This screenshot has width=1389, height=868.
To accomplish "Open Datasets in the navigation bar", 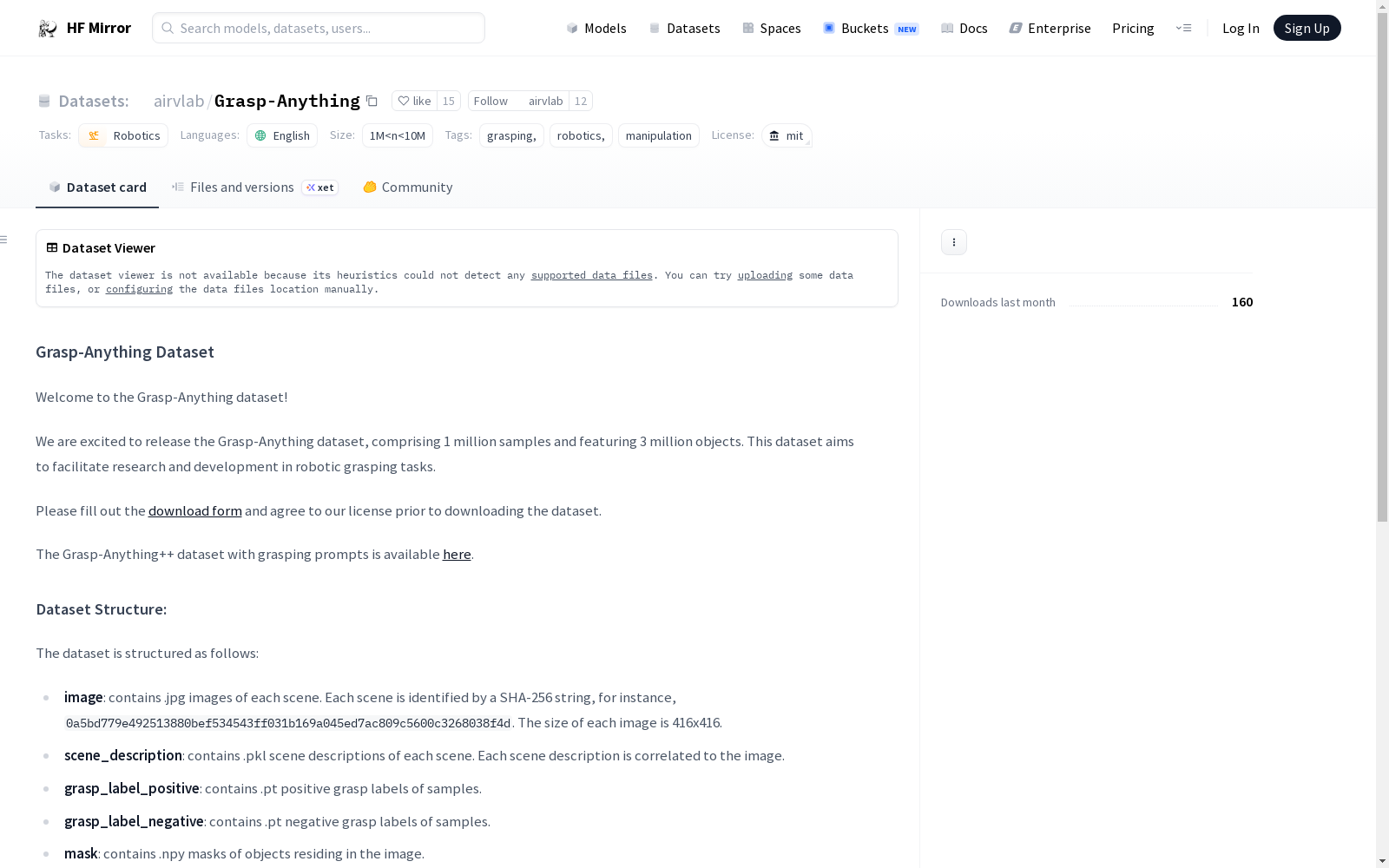I will coord(685,28).
